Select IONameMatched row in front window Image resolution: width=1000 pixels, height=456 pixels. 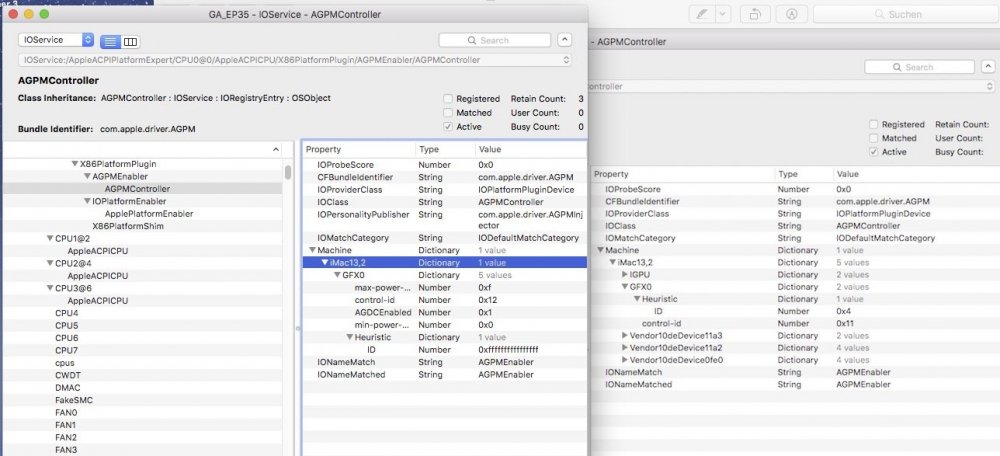tap(444, 374)
